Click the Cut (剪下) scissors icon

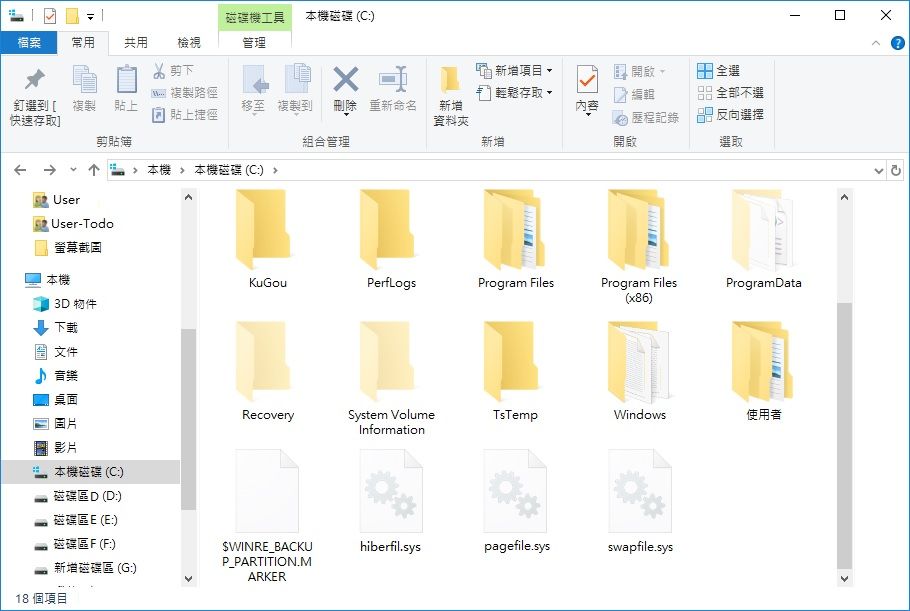click(159, 71)
